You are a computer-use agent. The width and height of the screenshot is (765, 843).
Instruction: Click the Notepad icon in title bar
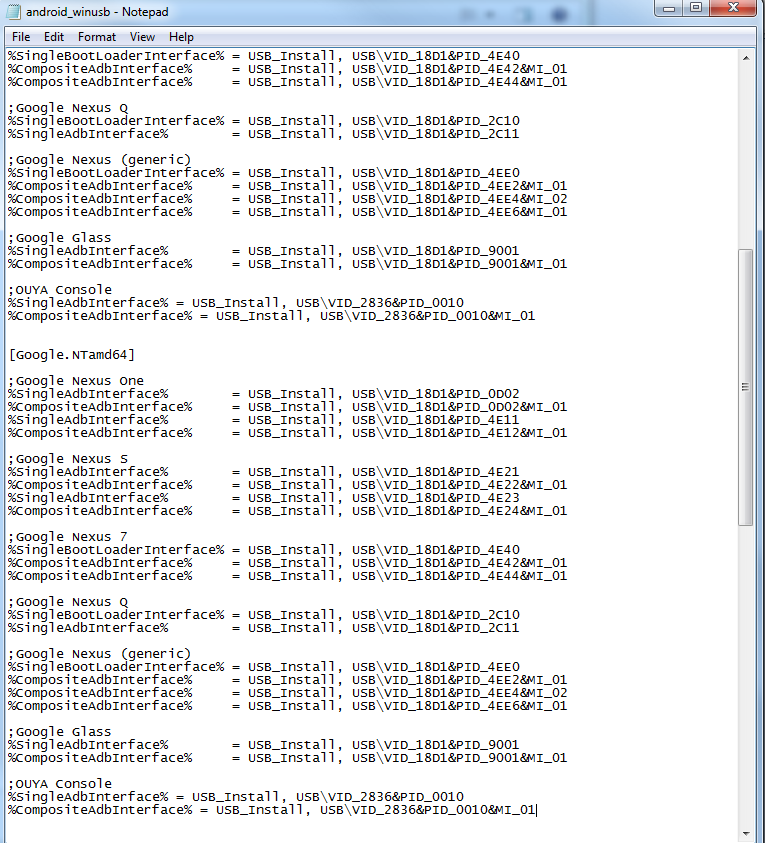[x=14, y=12]
